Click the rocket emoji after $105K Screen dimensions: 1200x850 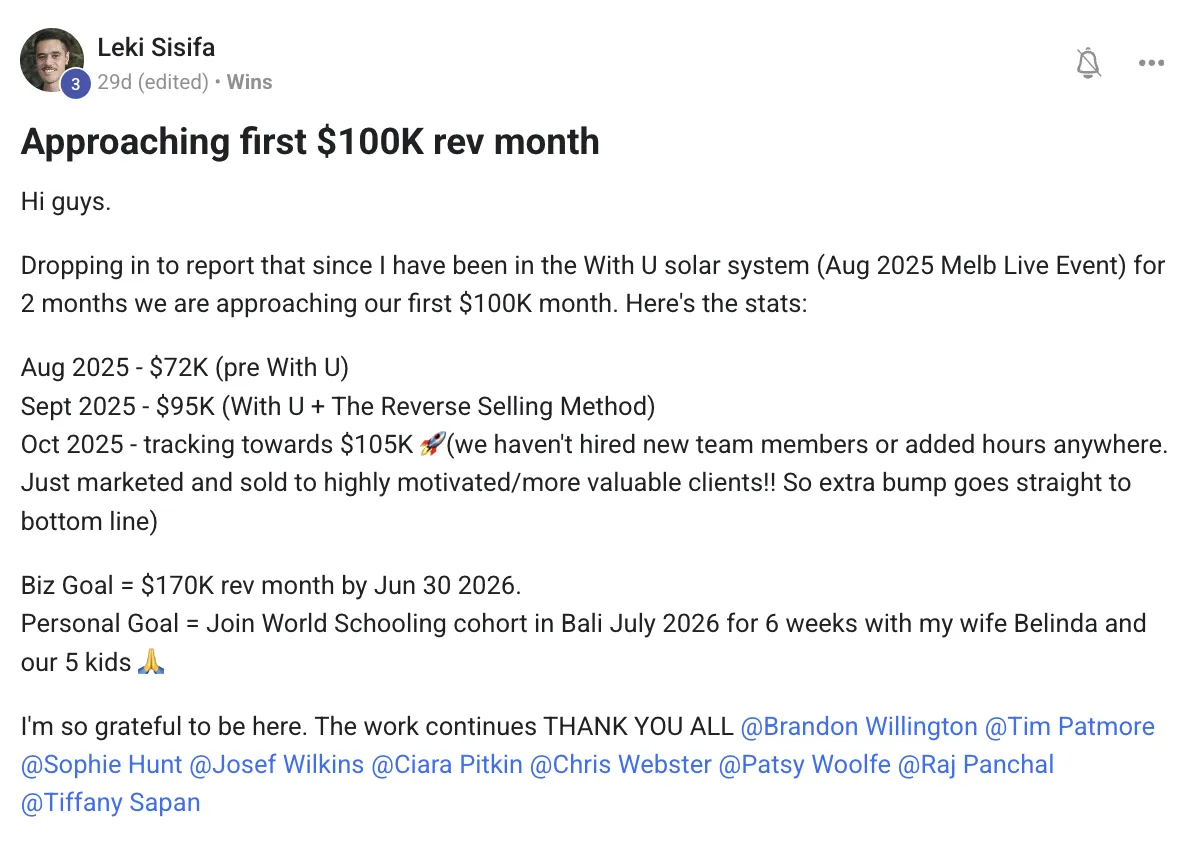432,445
